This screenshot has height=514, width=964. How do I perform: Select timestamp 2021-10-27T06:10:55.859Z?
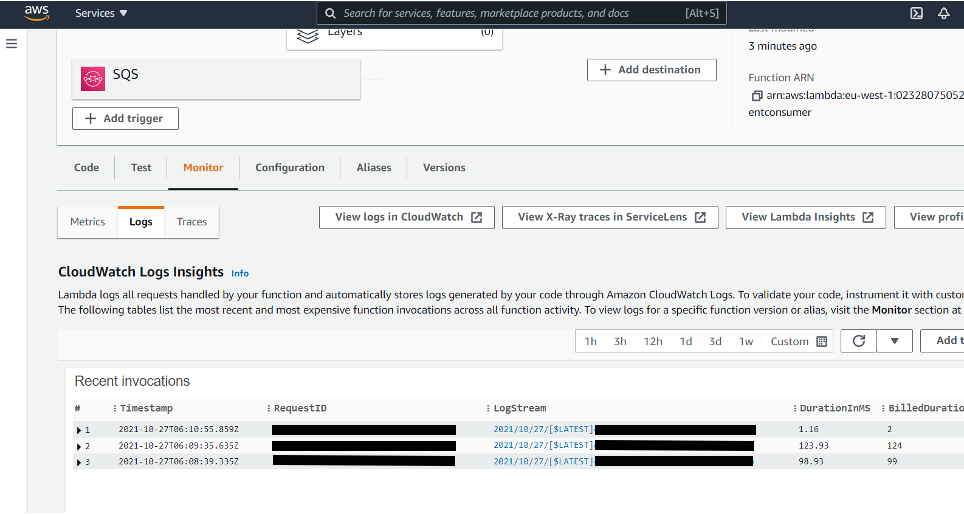(178, 429)
